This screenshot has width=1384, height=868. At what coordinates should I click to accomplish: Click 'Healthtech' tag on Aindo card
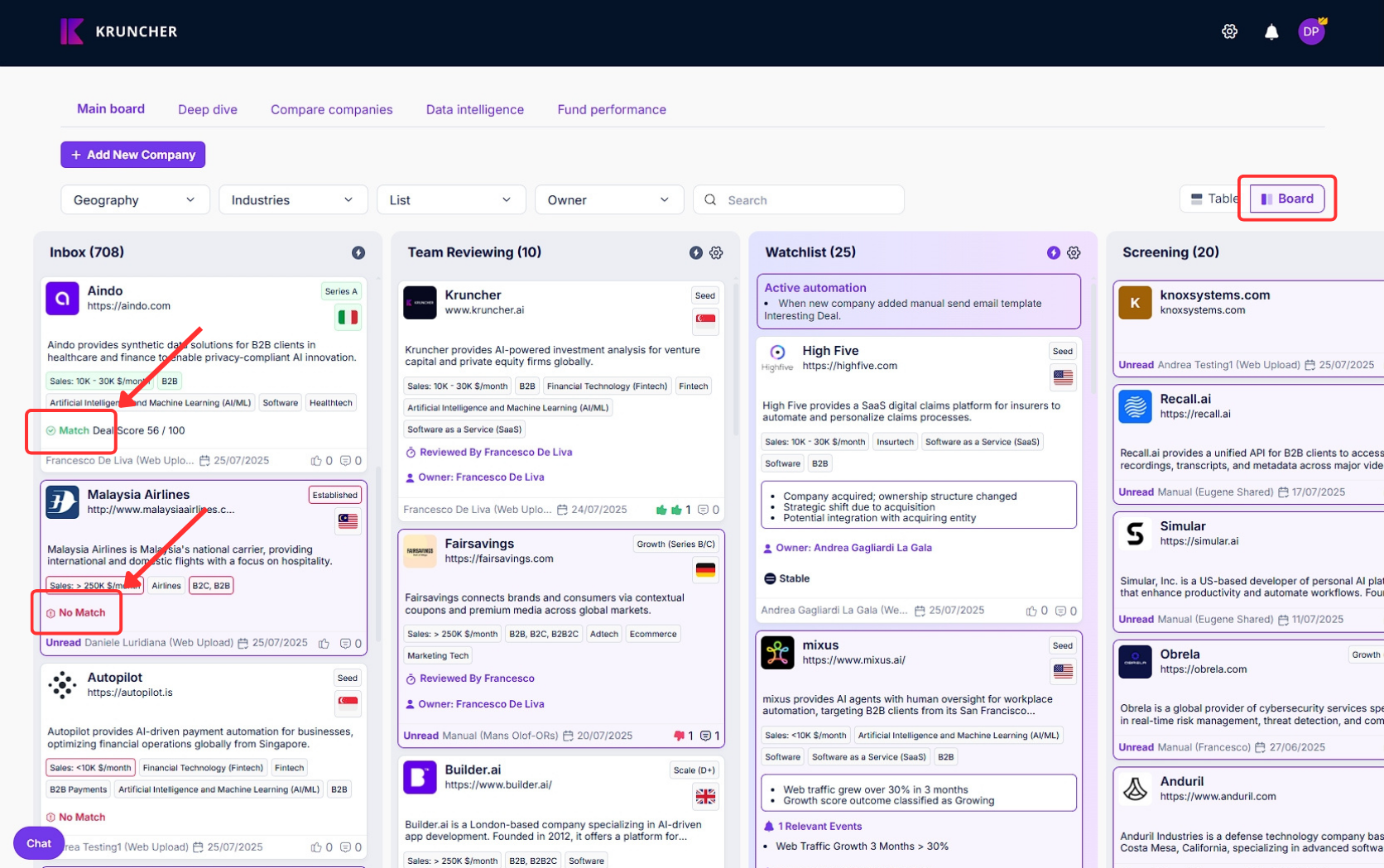330,403
